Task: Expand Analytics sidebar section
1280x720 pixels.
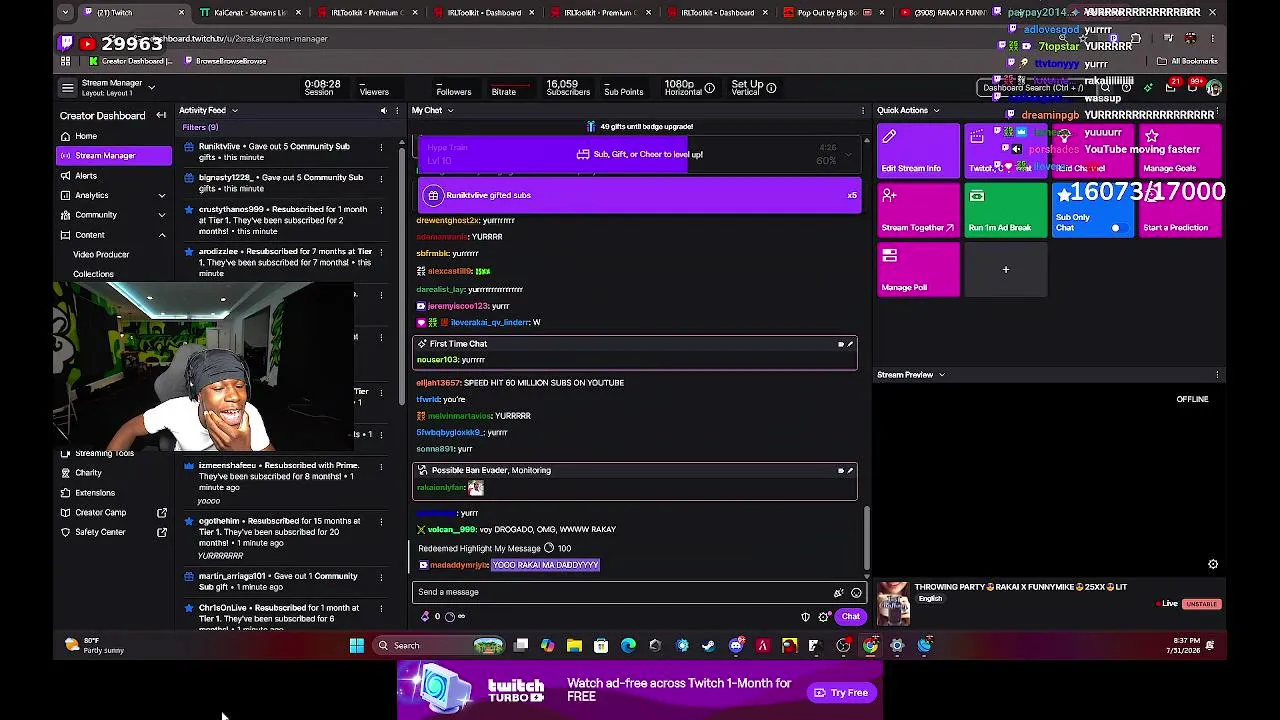Action: pyautogui.click(x=162, y=195)
